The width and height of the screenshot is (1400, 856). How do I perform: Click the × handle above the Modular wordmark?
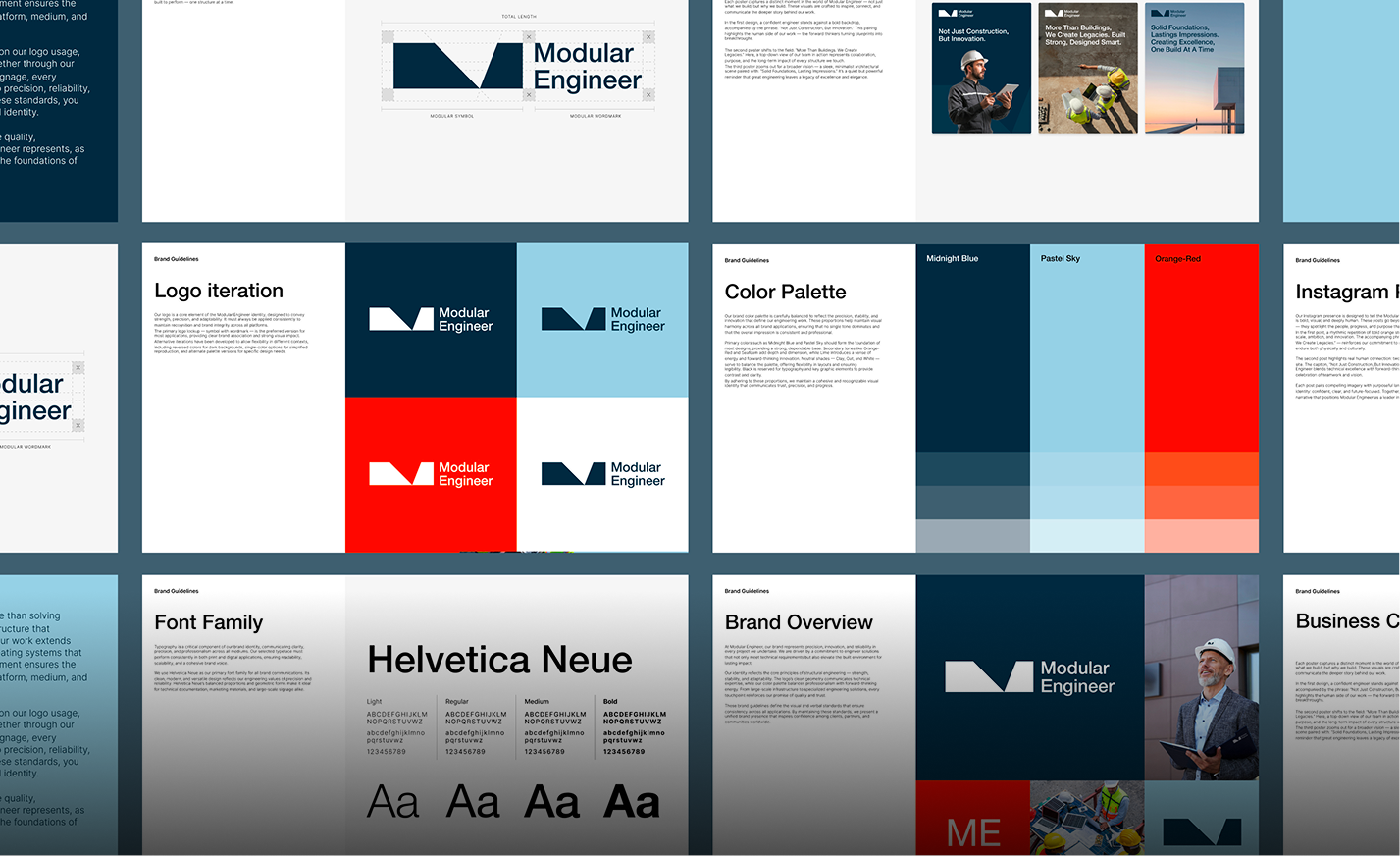(648, 35)
